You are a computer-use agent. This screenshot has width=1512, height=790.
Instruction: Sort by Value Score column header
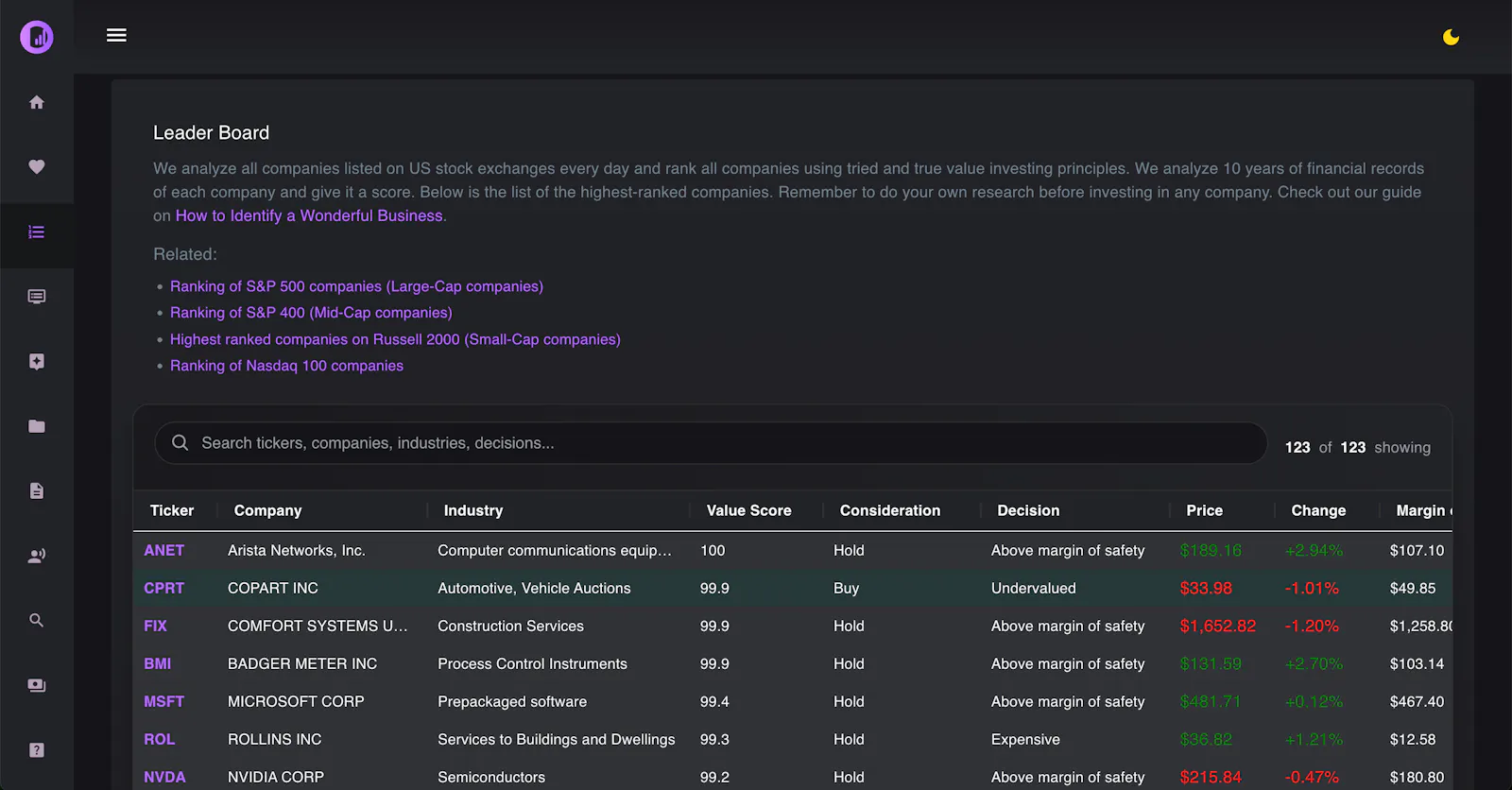pos(748,510)
